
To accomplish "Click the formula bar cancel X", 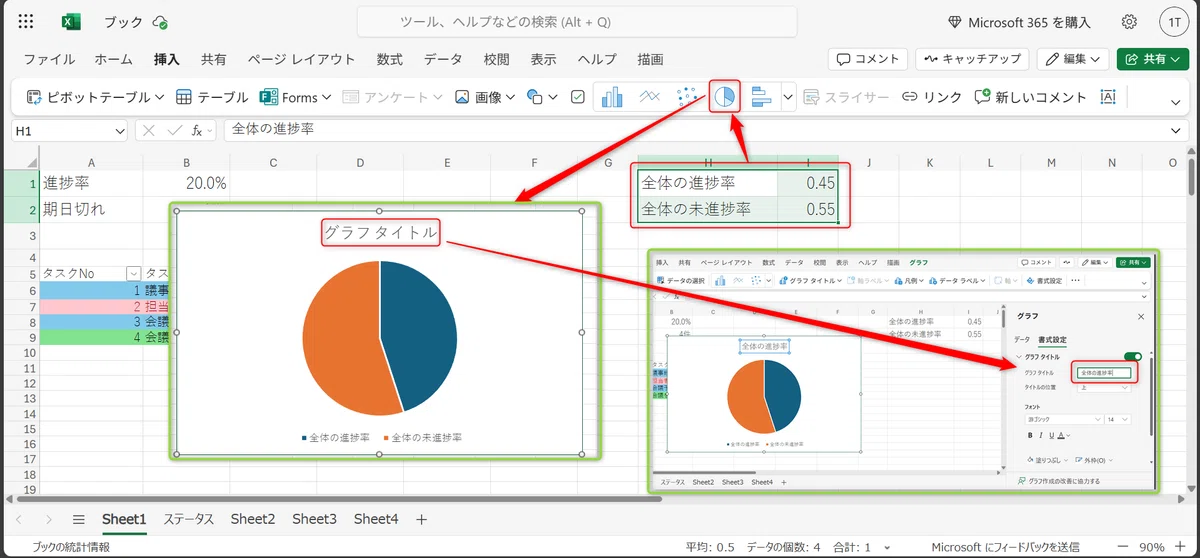I will point(148,130).
